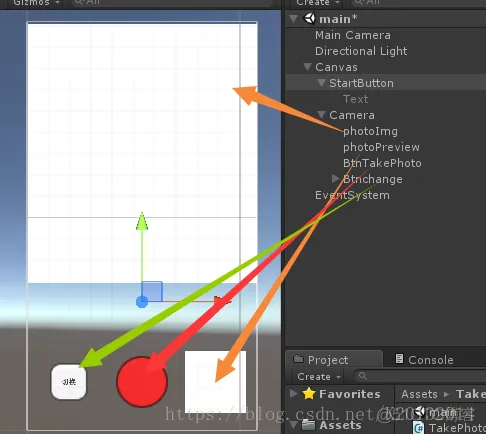The image size is (486, 434).
Task: Click the red X-axis gizmo arrow
Action: point(222,301)
